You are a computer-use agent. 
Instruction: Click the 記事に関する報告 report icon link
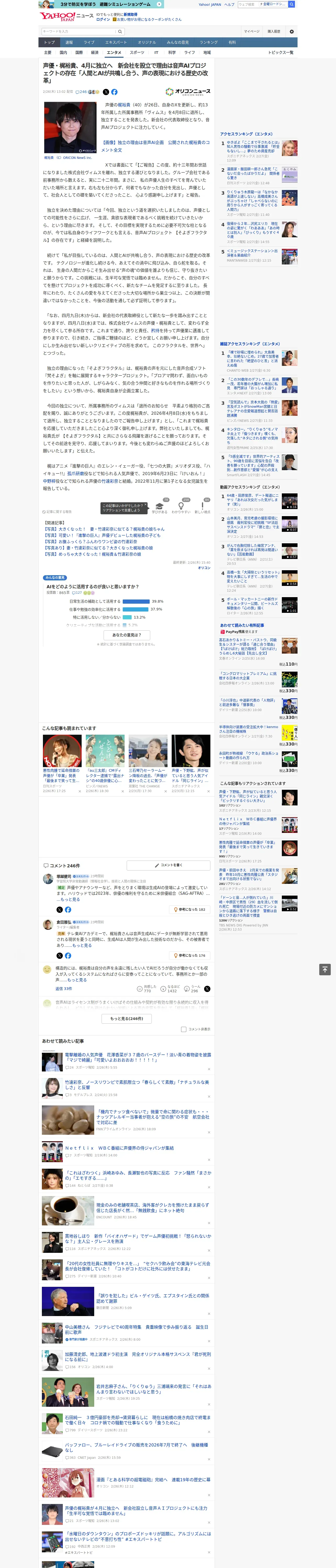point(57,511)
